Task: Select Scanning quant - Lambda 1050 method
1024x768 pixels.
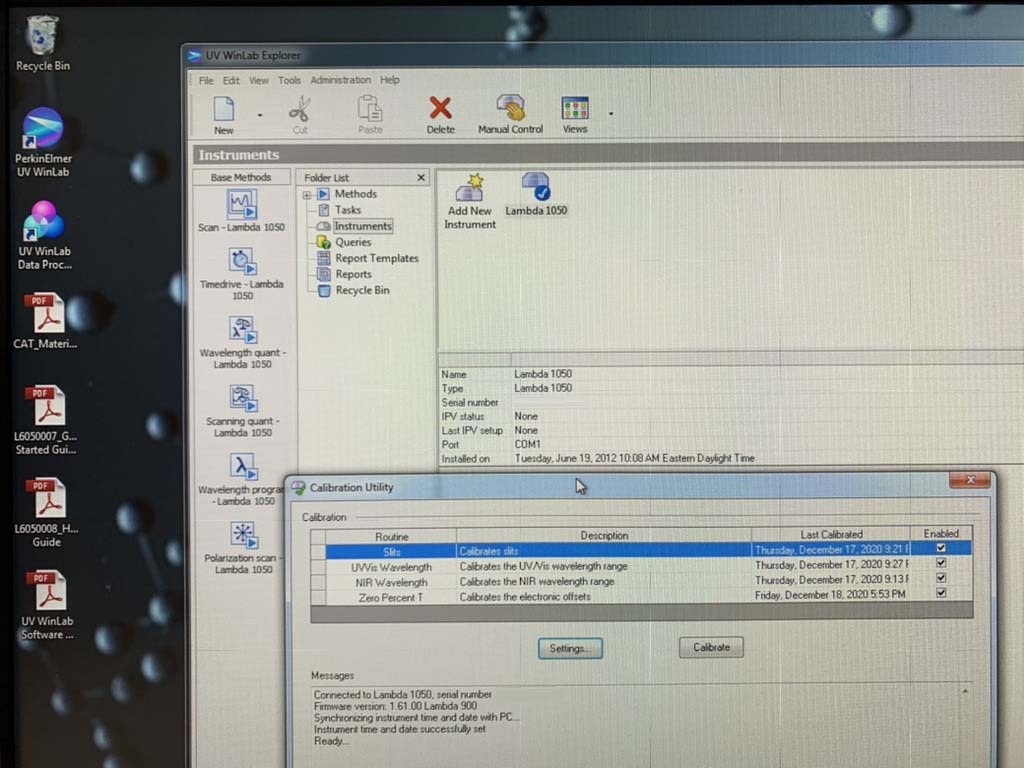Action: [242, 411]
